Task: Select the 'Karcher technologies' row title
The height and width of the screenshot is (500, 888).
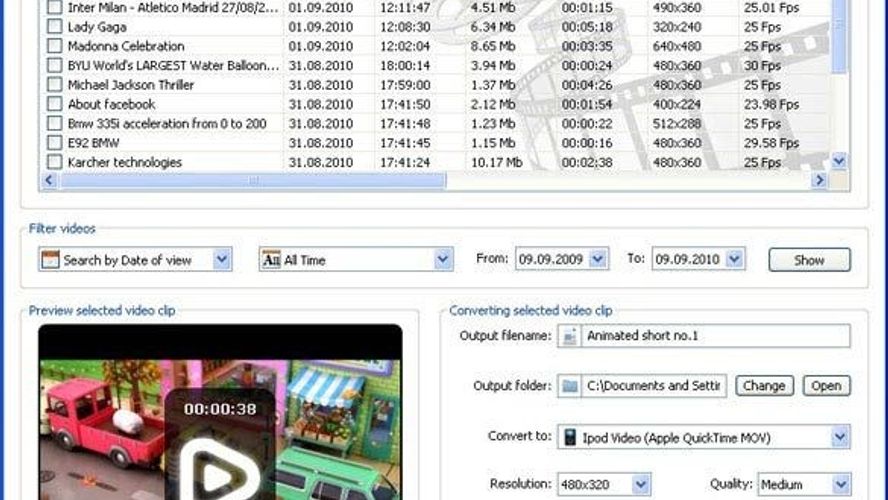Action: [x=125, y=162]
